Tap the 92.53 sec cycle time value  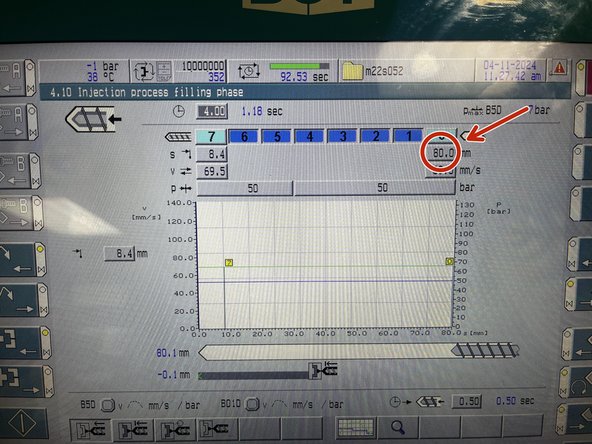click(x=304, y=77)
